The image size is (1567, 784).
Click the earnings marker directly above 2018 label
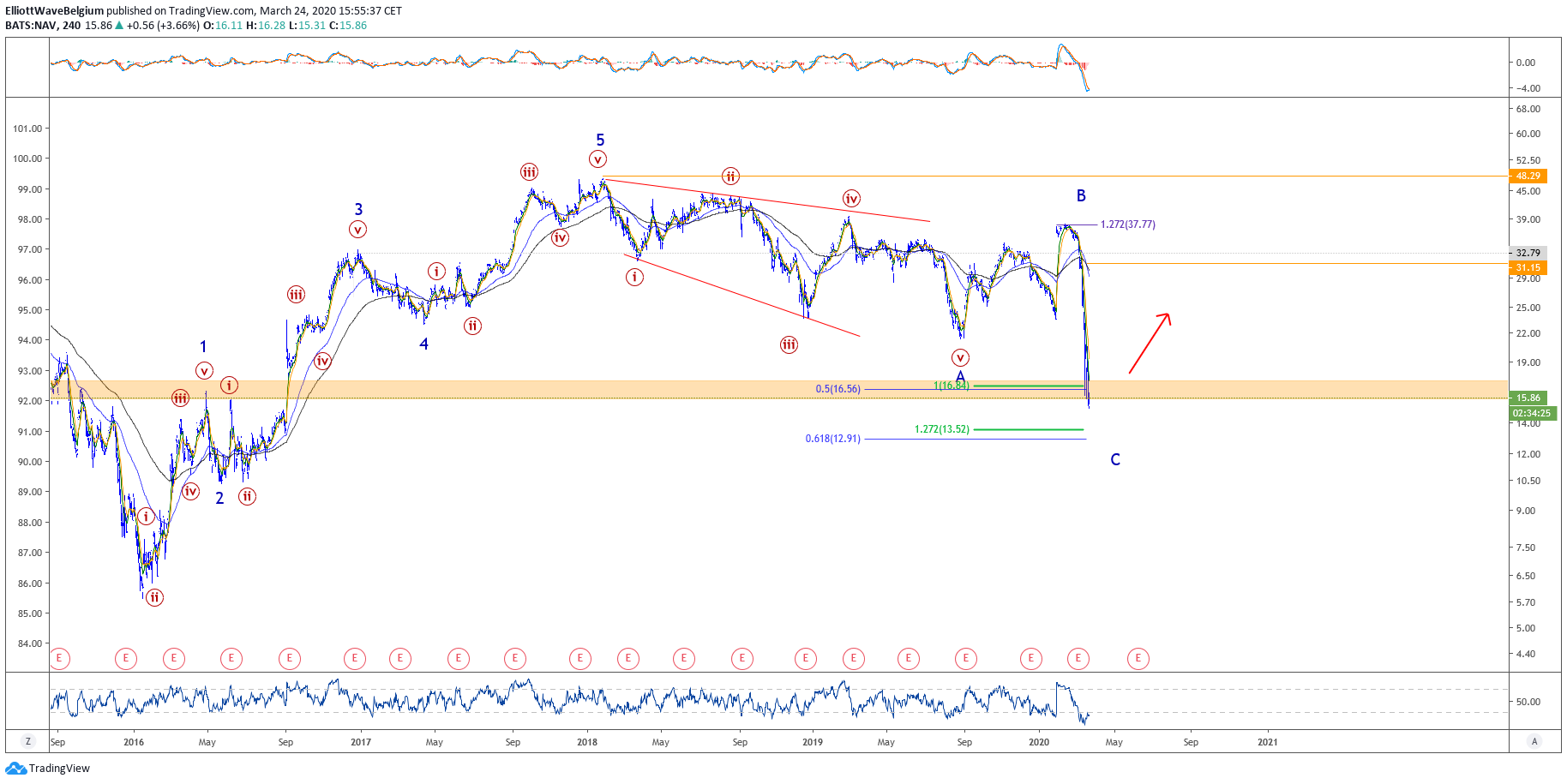(580, 659)
